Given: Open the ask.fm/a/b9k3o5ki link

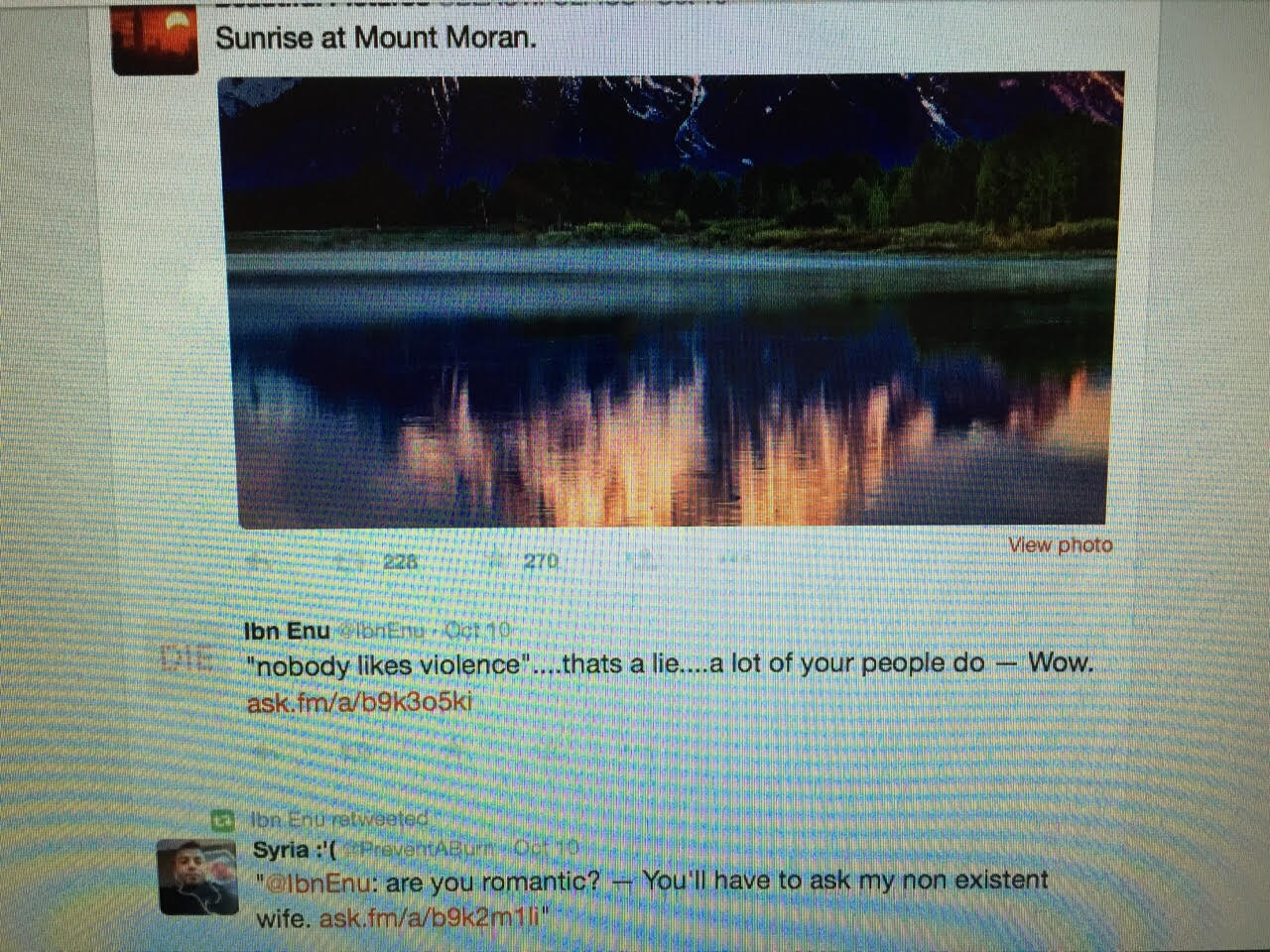Looking at the screenshot, I should tap(358, 702).
